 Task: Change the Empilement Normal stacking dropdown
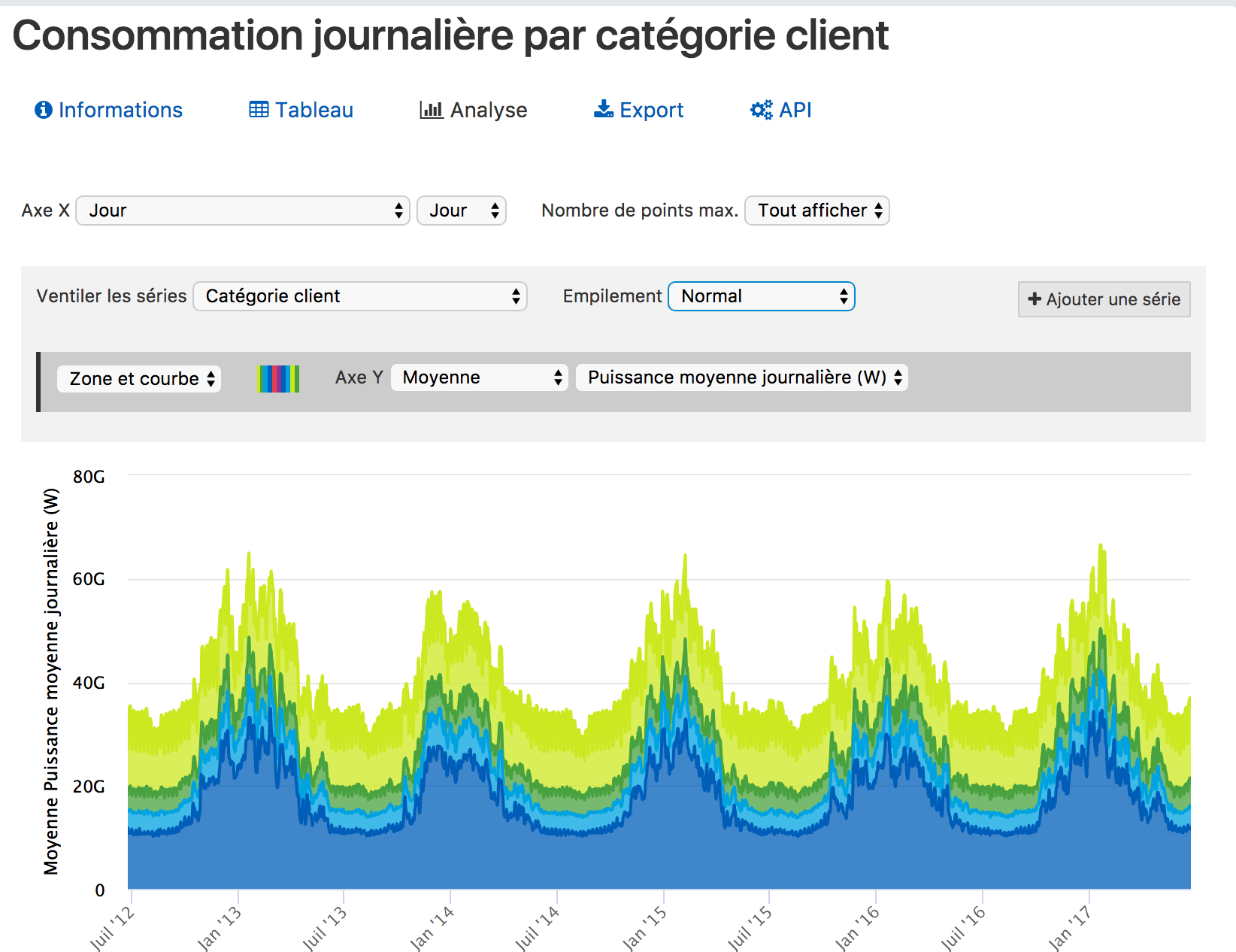[761, 296]
